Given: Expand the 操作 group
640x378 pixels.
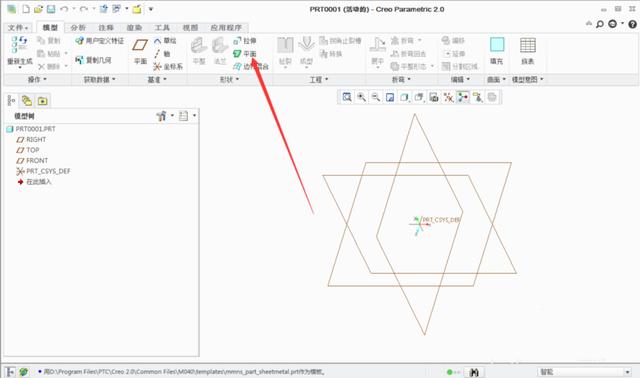Looking at the screenshot, I should [x=37, y=80].
